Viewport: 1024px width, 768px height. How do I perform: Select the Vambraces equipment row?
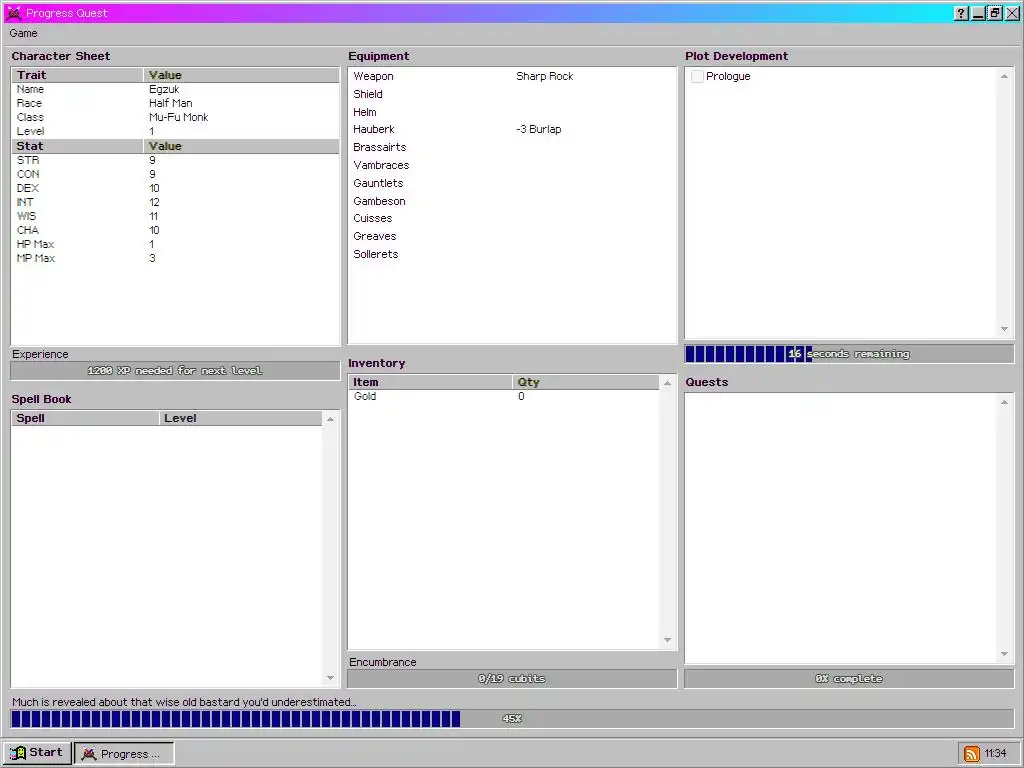tap(512, 165)
